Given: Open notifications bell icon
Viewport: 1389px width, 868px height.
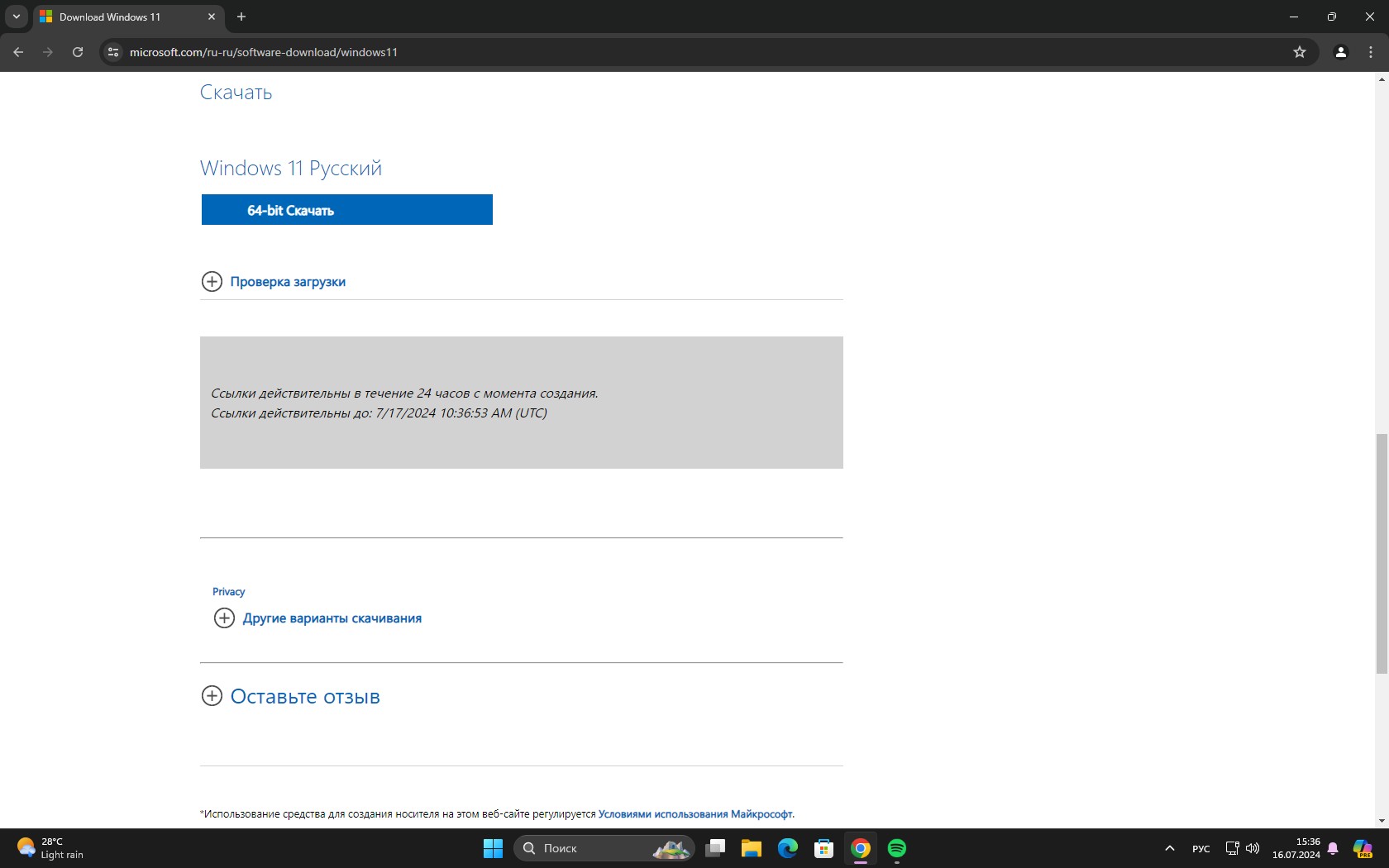Looking at the screenshot, I should pyautogui.click(x=1333, y=848).
